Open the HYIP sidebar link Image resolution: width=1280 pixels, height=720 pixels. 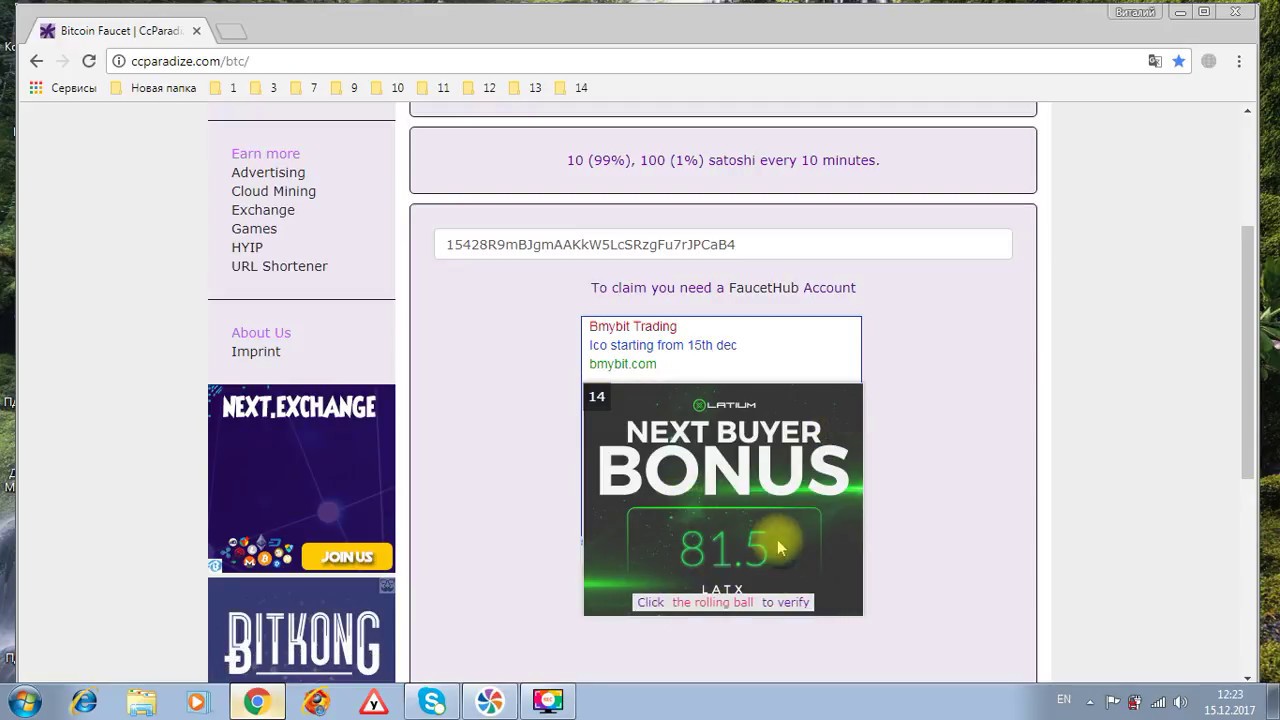tap(247, 247)
